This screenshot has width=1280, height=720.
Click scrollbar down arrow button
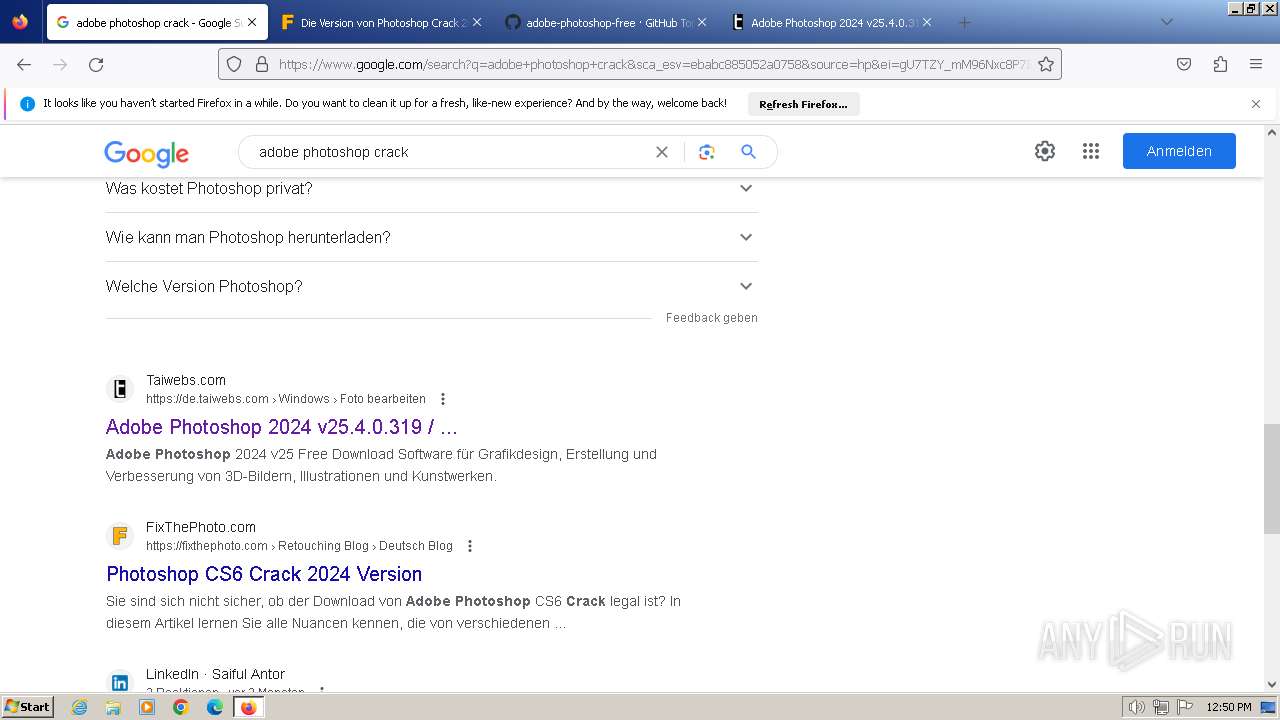1272,685
